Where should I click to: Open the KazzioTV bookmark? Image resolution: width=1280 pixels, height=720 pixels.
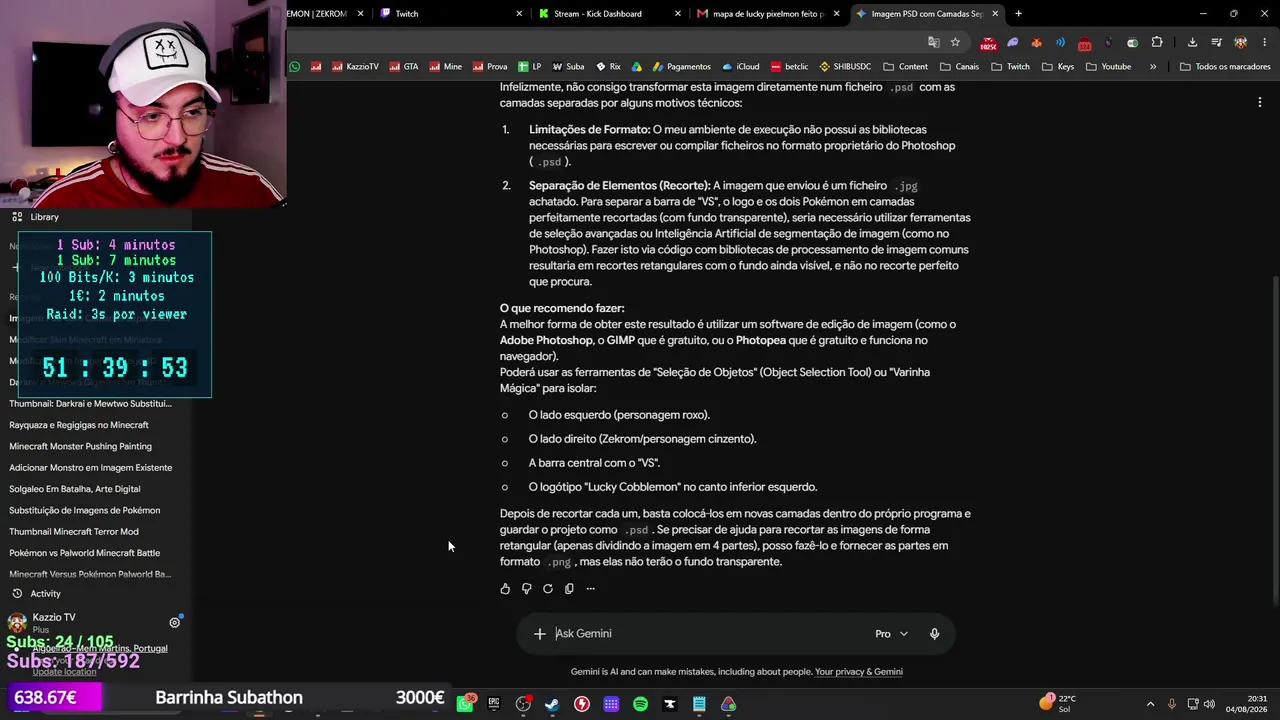(x=355, y=67)
